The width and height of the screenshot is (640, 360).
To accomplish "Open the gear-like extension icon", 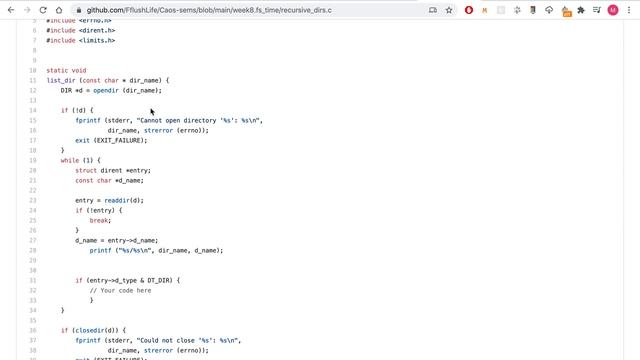I will coord(517,11).
